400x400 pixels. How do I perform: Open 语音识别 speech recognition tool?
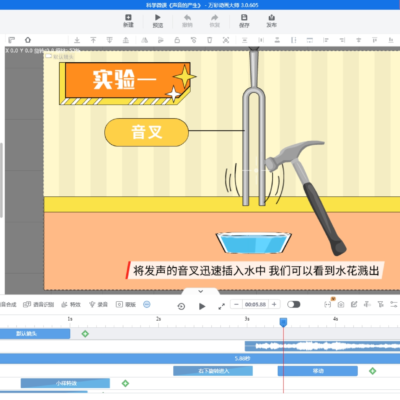38,304
